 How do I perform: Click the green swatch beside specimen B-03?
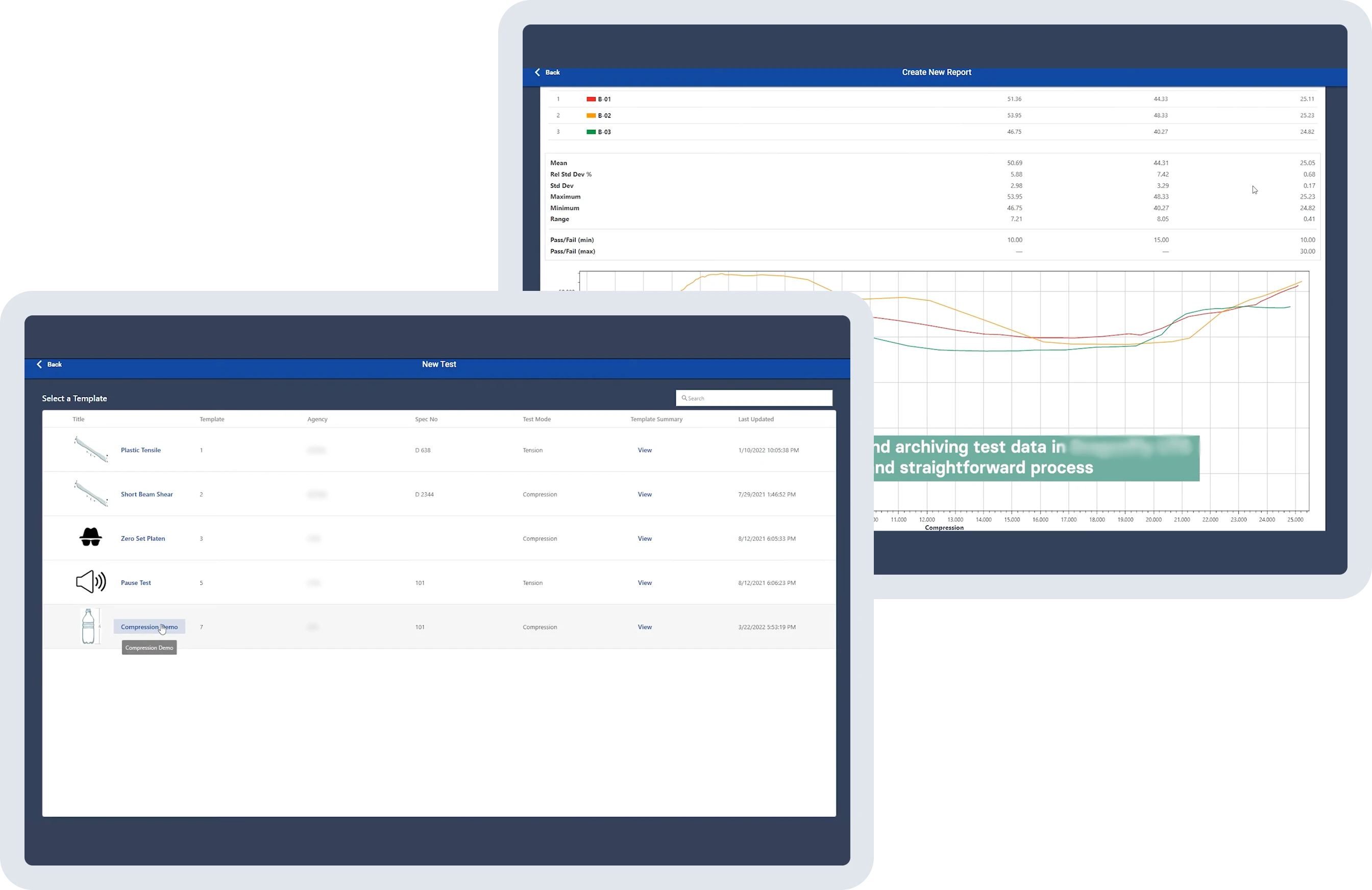[x=591, y=132]
